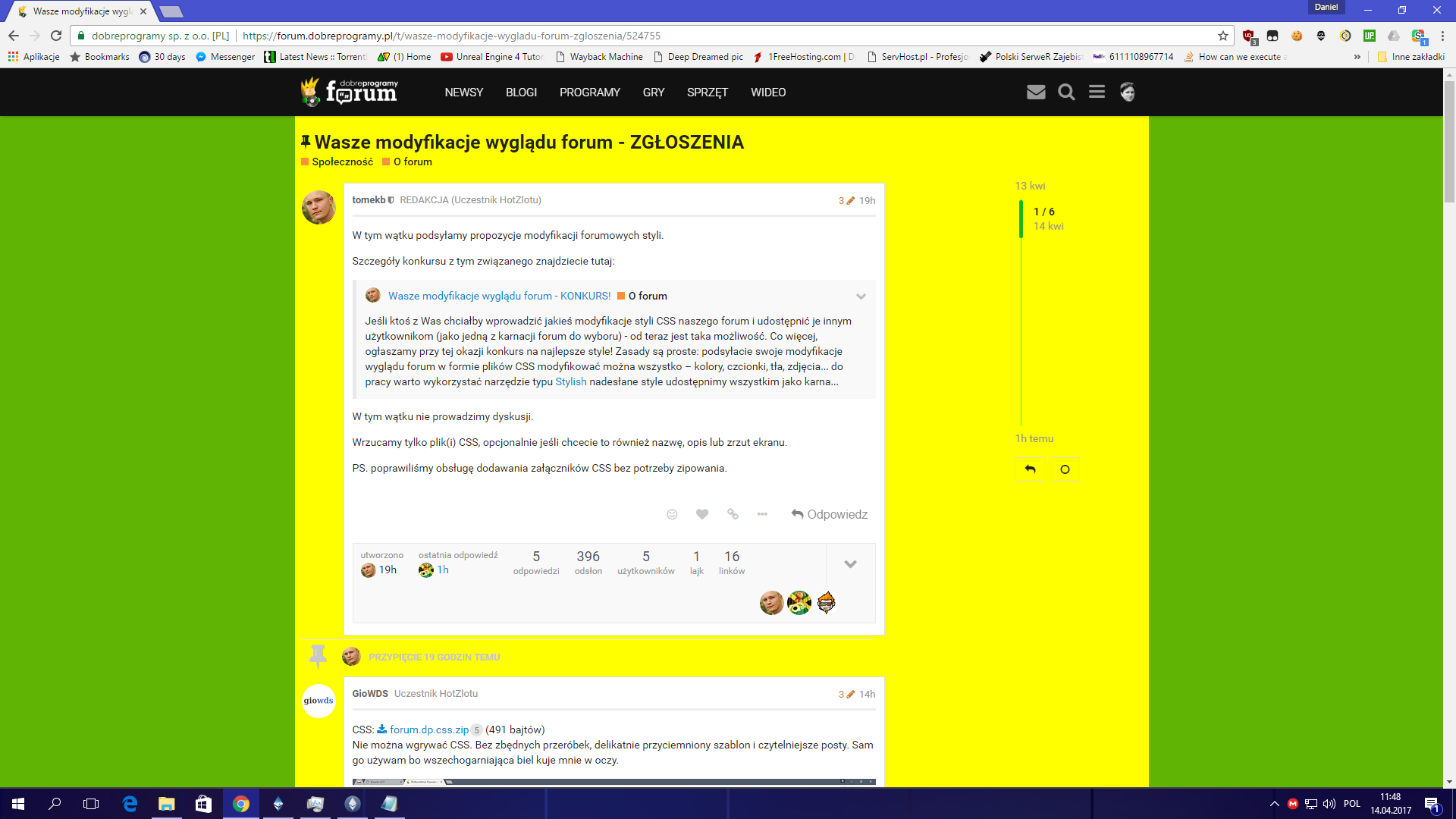
Task: Jump to the '13 kwi' timeline start date
Action: click(x=1030, y=187)
